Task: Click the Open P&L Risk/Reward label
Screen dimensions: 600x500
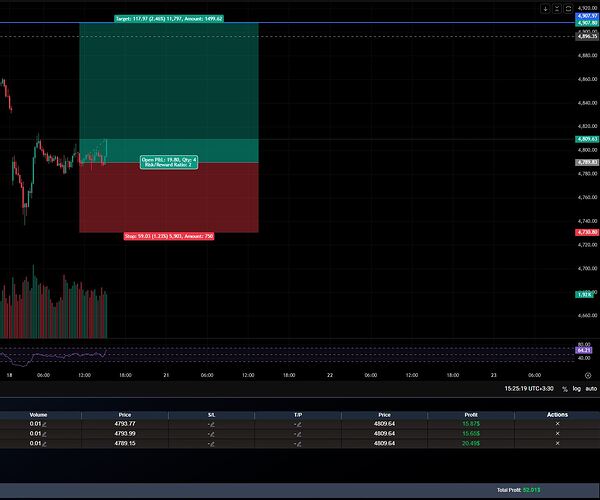Action: point(169,162)
